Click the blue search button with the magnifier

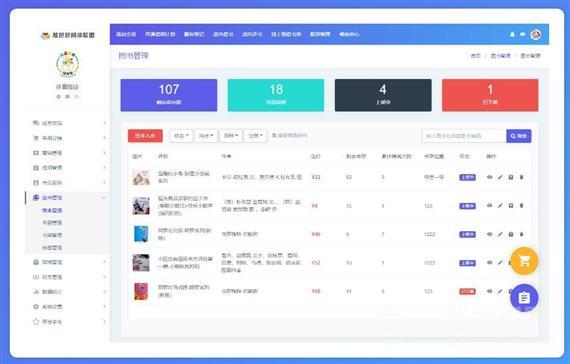519,136
